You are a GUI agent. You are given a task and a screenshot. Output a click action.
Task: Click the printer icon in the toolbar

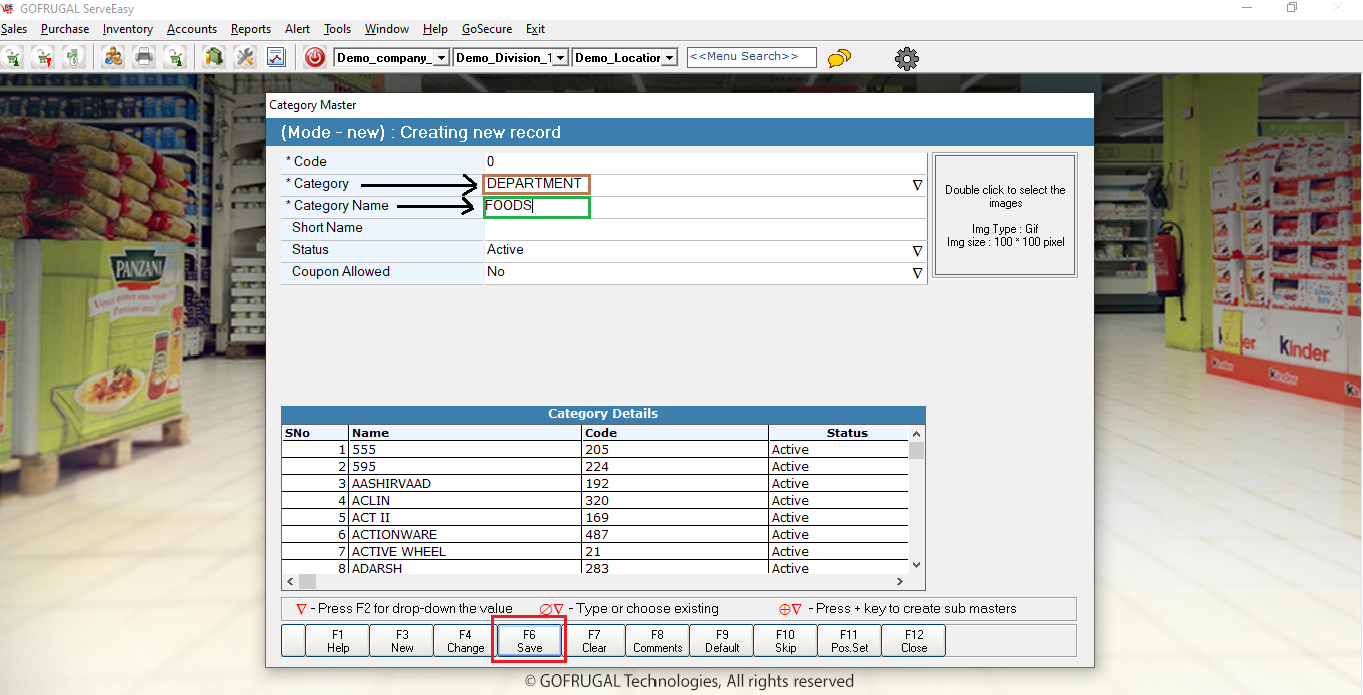(x=144, y=57)
